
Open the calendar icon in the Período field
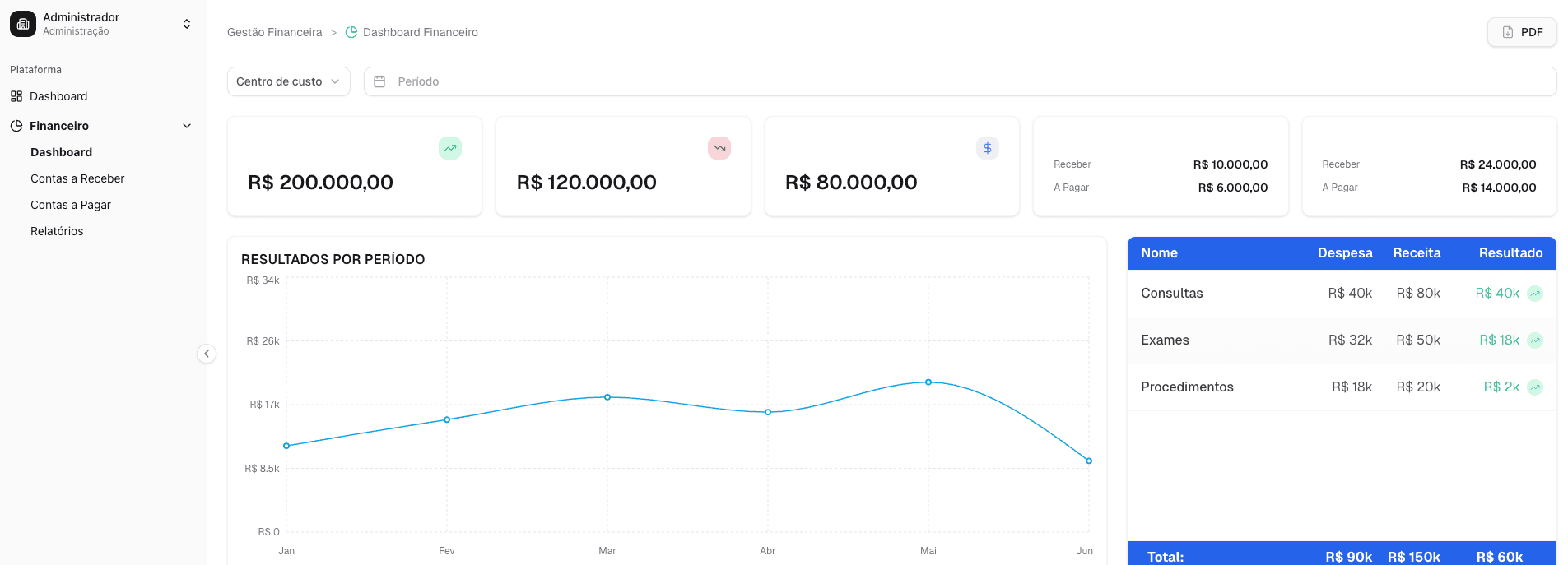(x=379, y=81)
